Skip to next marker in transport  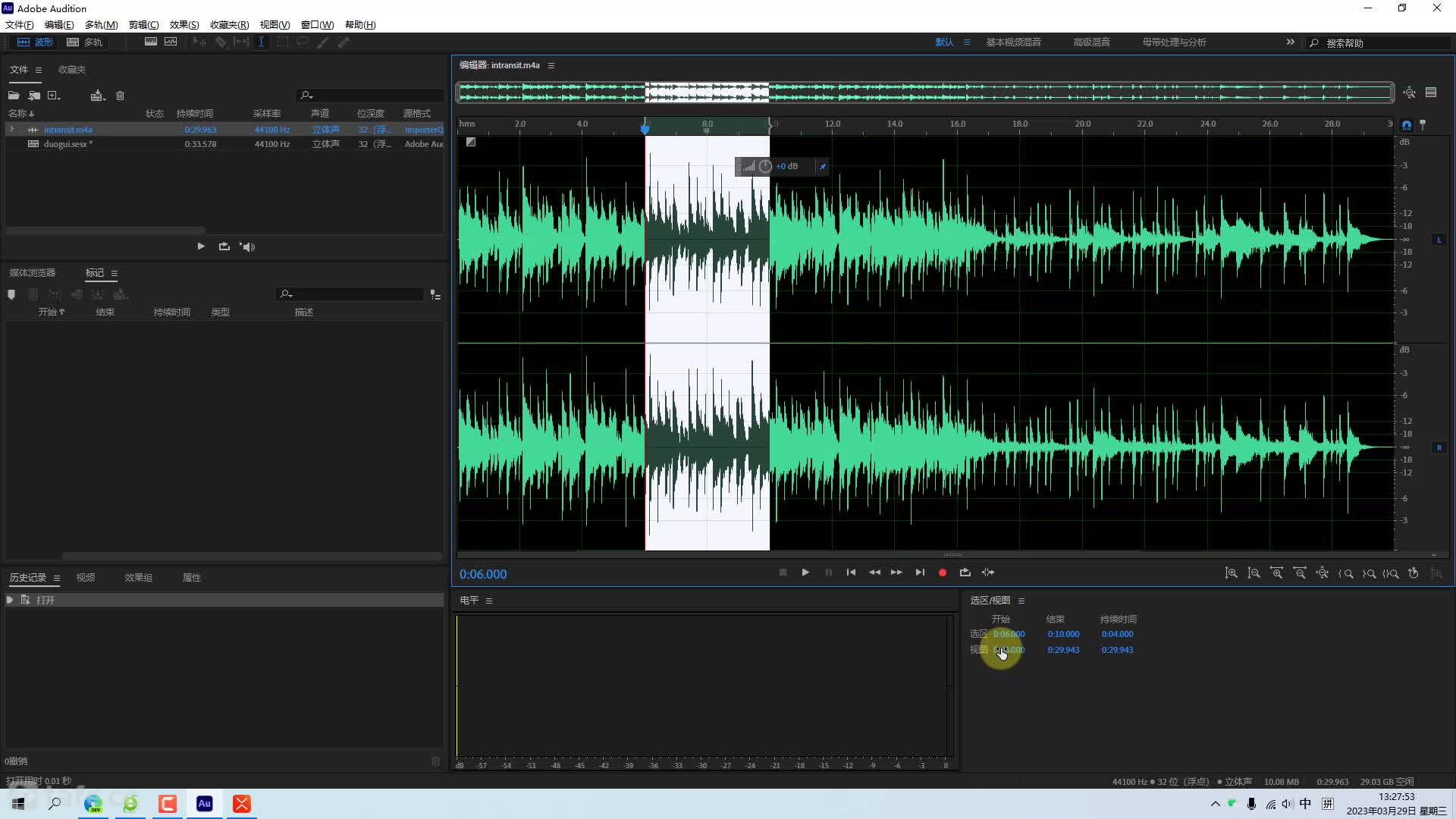pos(920,573)
